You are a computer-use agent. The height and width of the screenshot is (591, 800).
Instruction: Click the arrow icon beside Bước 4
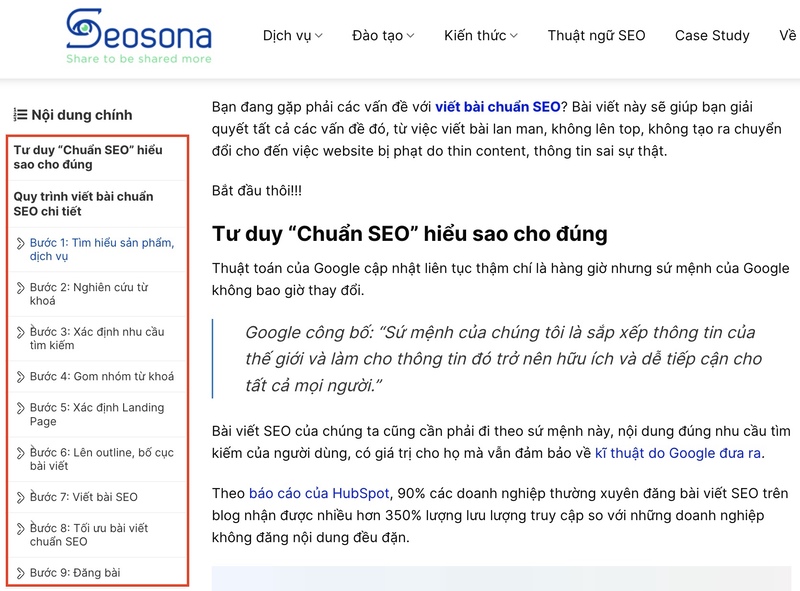(x=20, y=377)
